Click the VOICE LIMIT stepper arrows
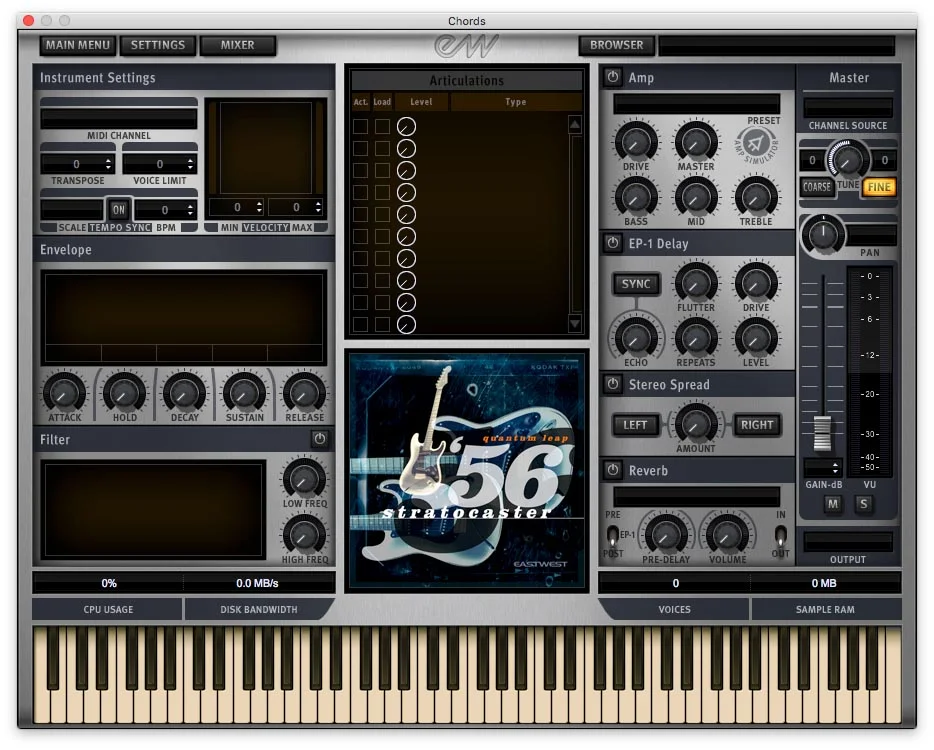 click(x=190, y=163)
